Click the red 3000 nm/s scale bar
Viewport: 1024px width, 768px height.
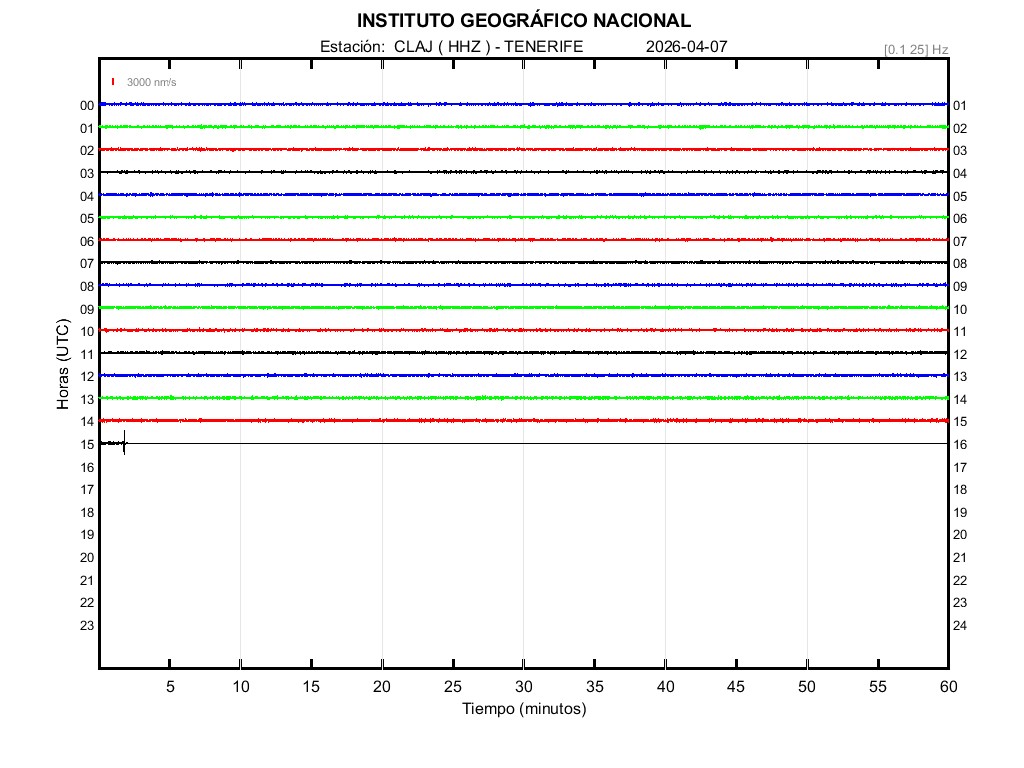click(113, 82)
